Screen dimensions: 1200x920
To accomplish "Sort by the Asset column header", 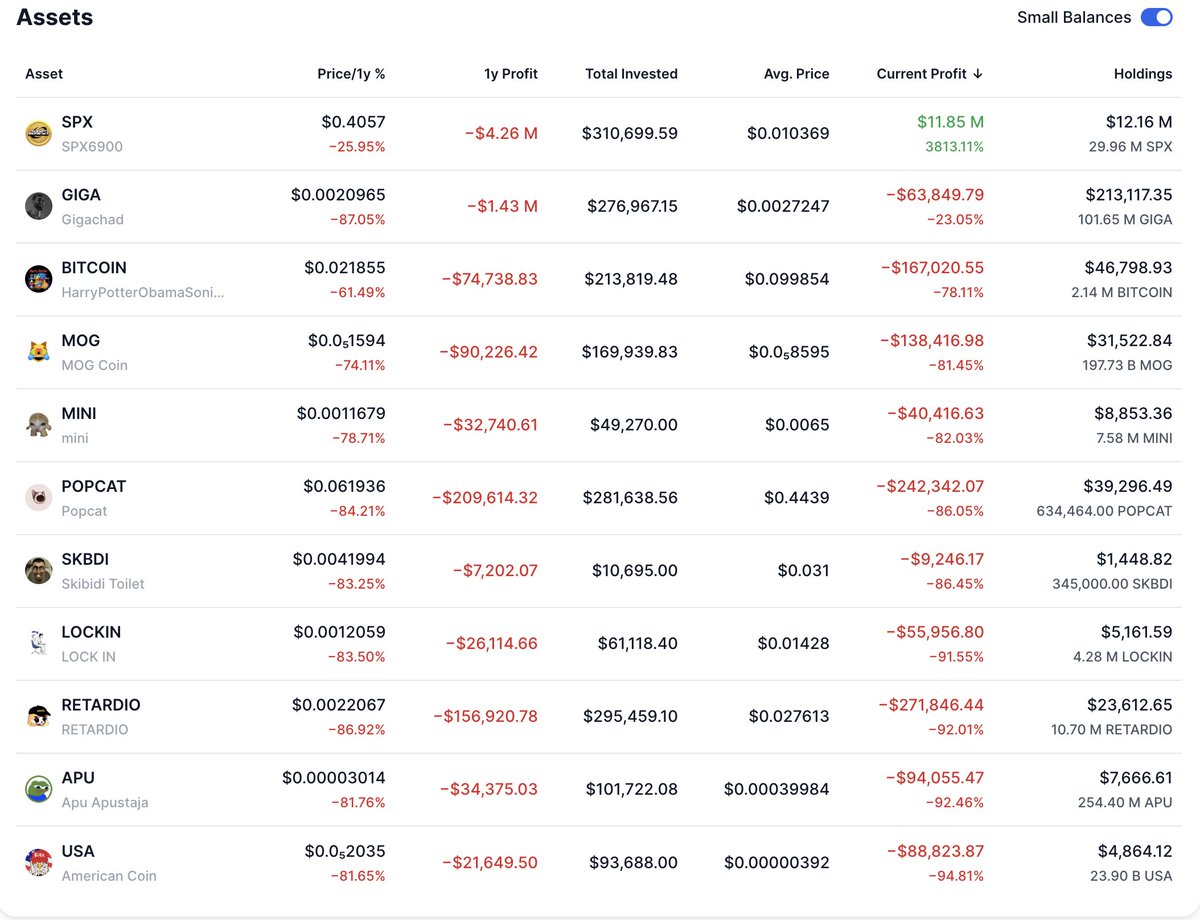I will coord(44,74).
